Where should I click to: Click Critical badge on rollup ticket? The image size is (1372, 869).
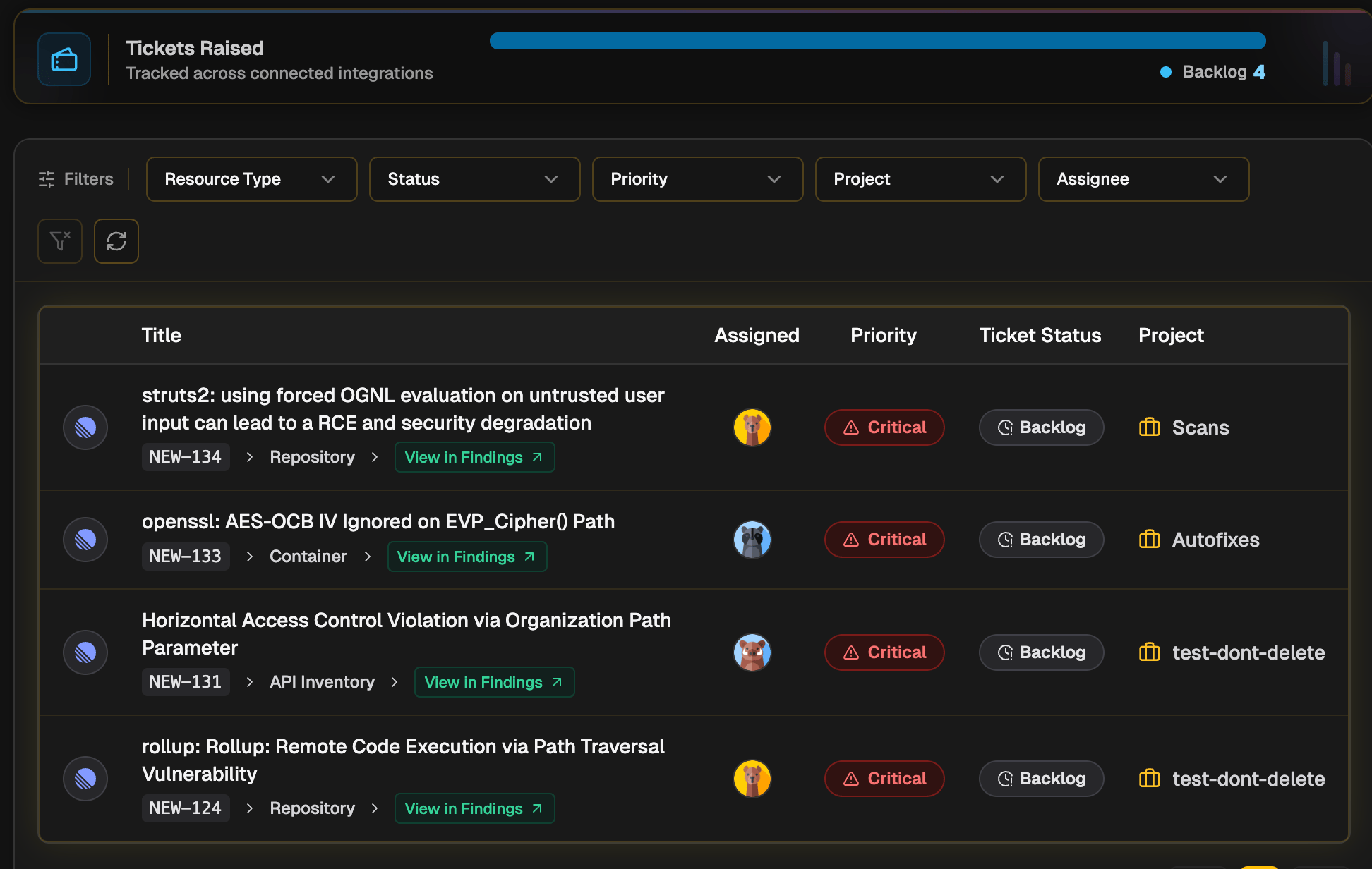click(x=884, y=779)
